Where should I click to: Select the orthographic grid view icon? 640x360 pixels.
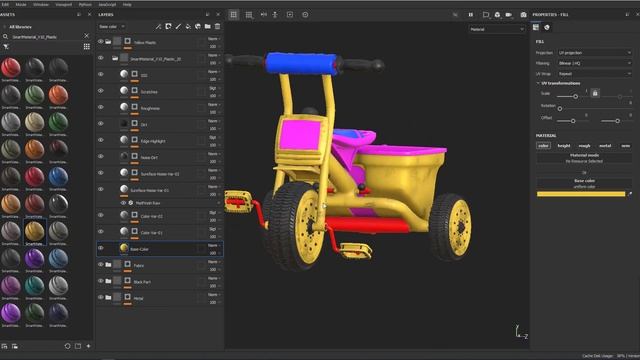pyautogui.click(x=249, y=15)
